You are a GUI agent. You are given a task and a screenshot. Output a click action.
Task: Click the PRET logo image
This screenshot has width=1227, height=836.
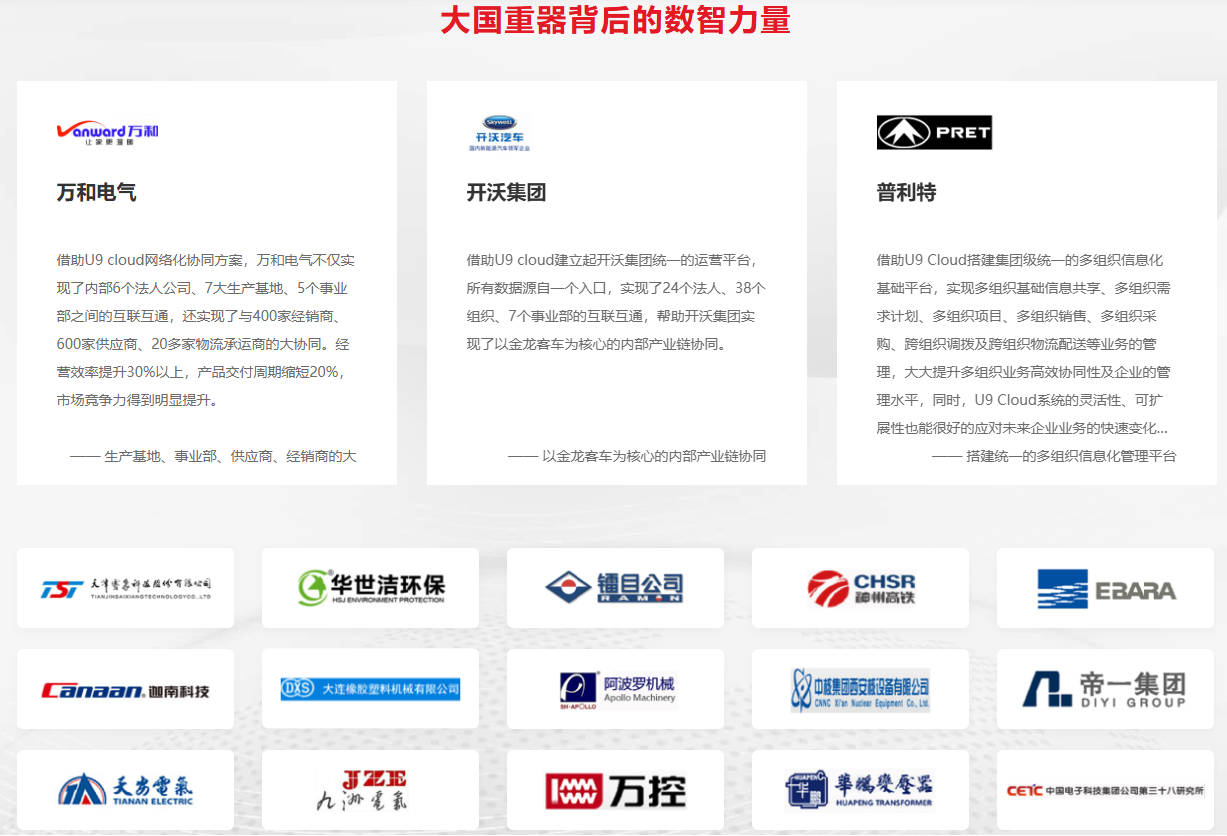coord(934,133)
